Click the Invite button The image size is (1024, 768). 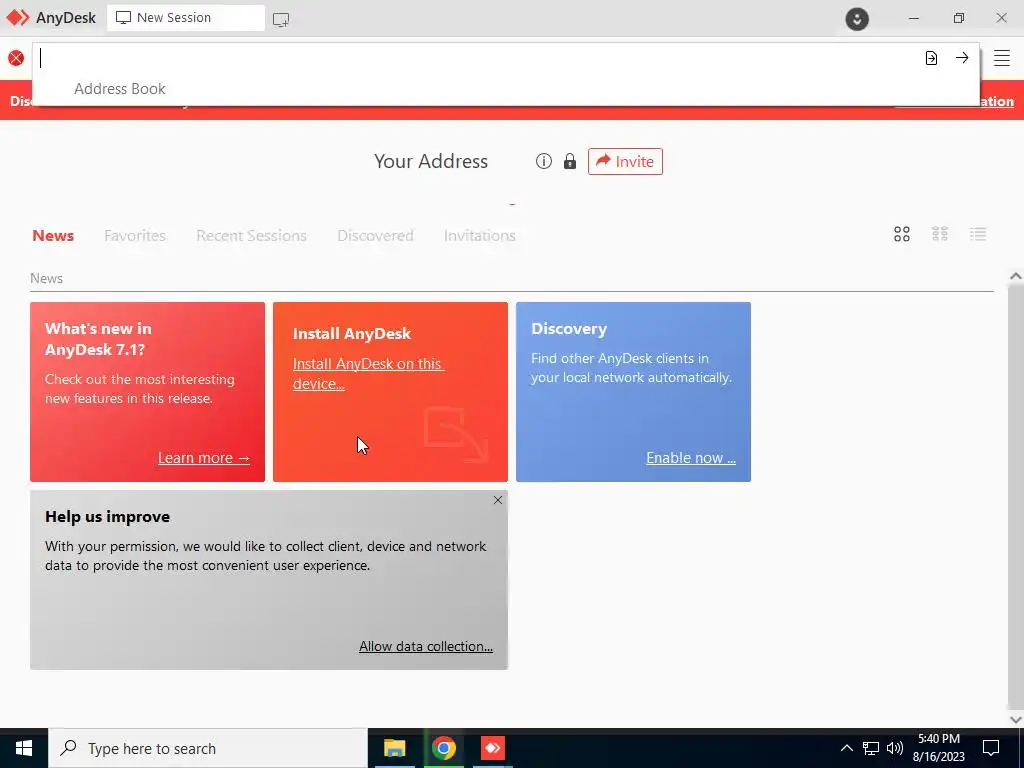click(625, 161)
